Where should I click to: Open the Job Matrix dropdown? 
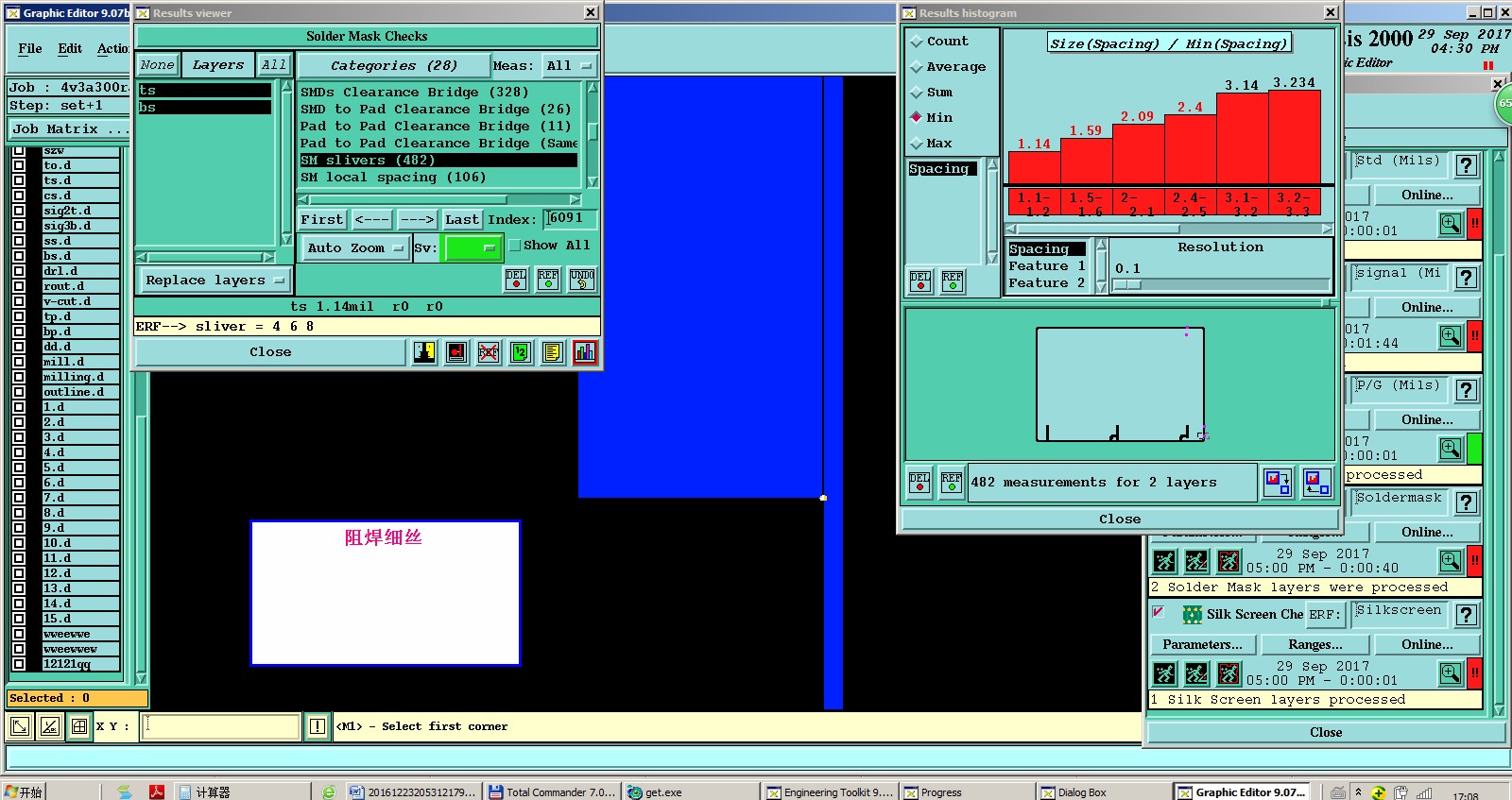[x=70, y=129]
